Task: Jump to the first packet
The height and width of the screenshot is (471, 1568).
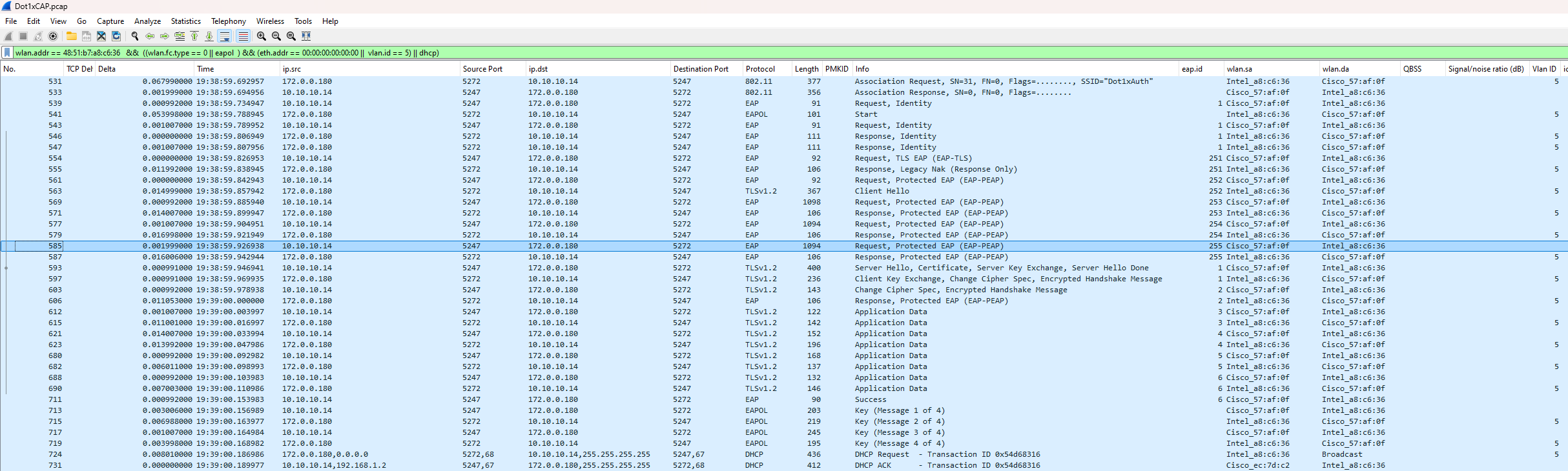Action: coord(194,36)
